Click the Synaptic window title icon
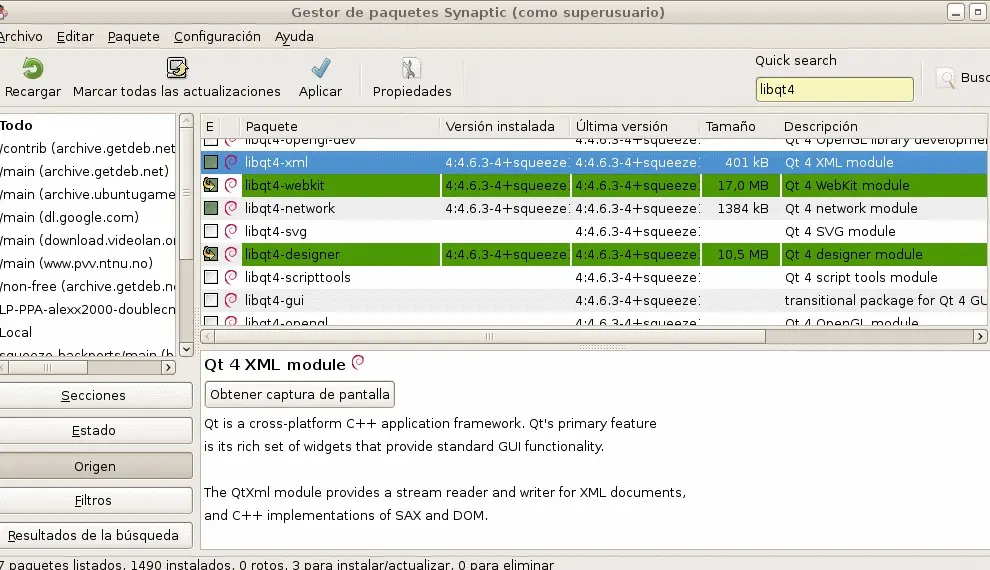The image size is (990, 570). [3, 12]
